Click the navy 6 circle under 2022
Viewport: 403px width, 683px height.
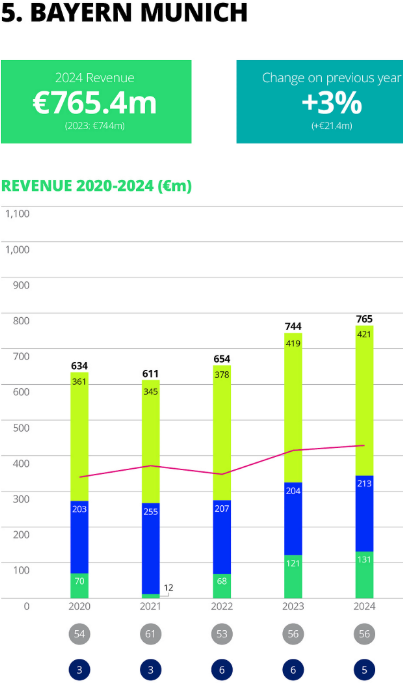pos(222,669)
